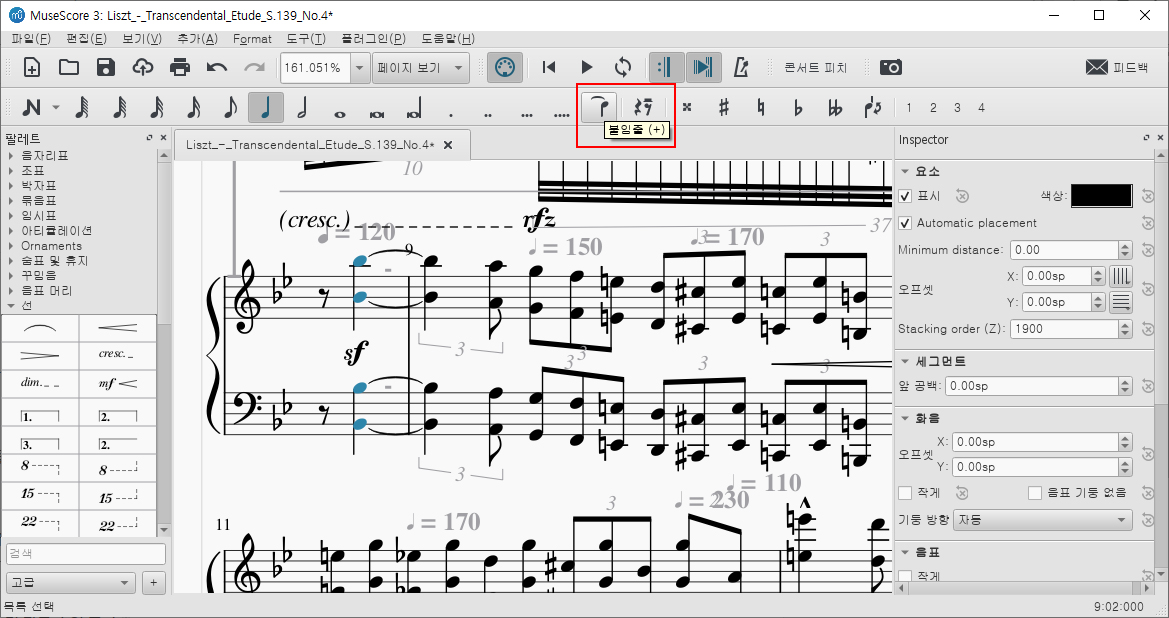The width and height of the screenshot is (1169, 618).
Task: Open the 고급 workspace dropdown
Action: [71, 582]
